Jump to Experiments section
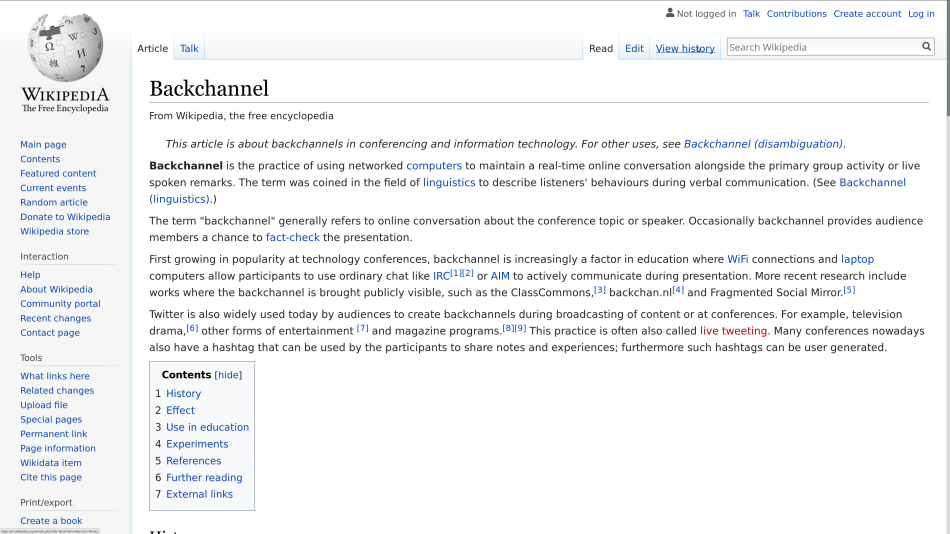The width and height of the screenshot is (950, 534). pos(197,444)
